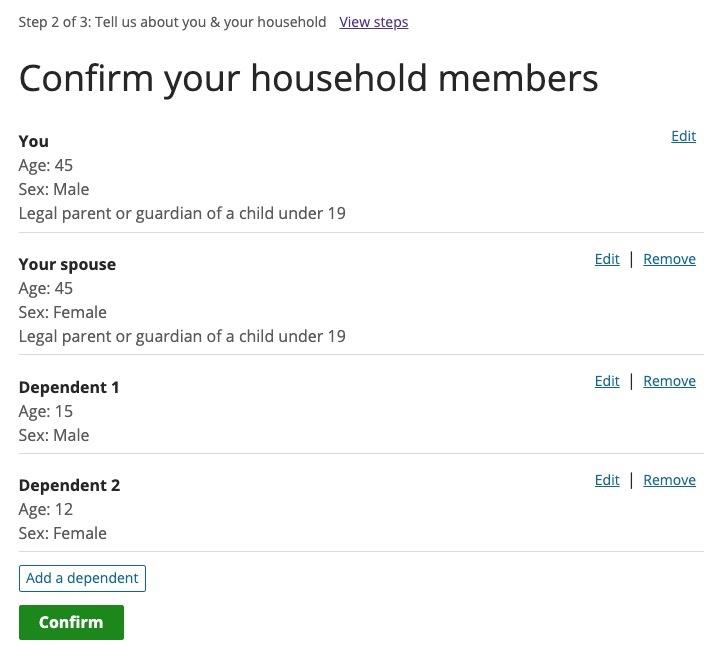The height and width of the screenshot is (654, 715).
Task: Click Sex: Female under Dependent 2
Action: point(62,533)
